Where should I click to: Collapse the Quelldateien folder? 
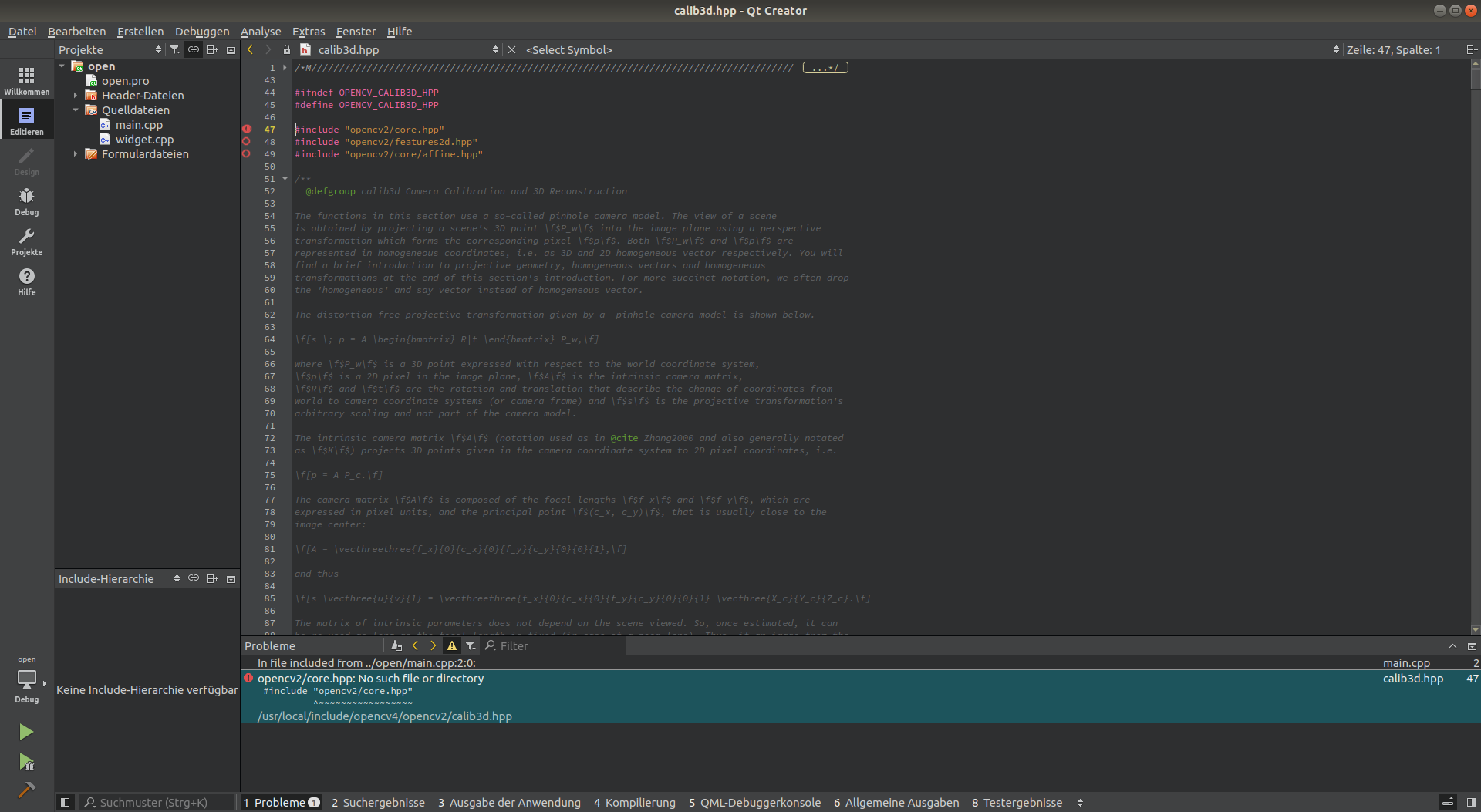[x=76, y=110]
